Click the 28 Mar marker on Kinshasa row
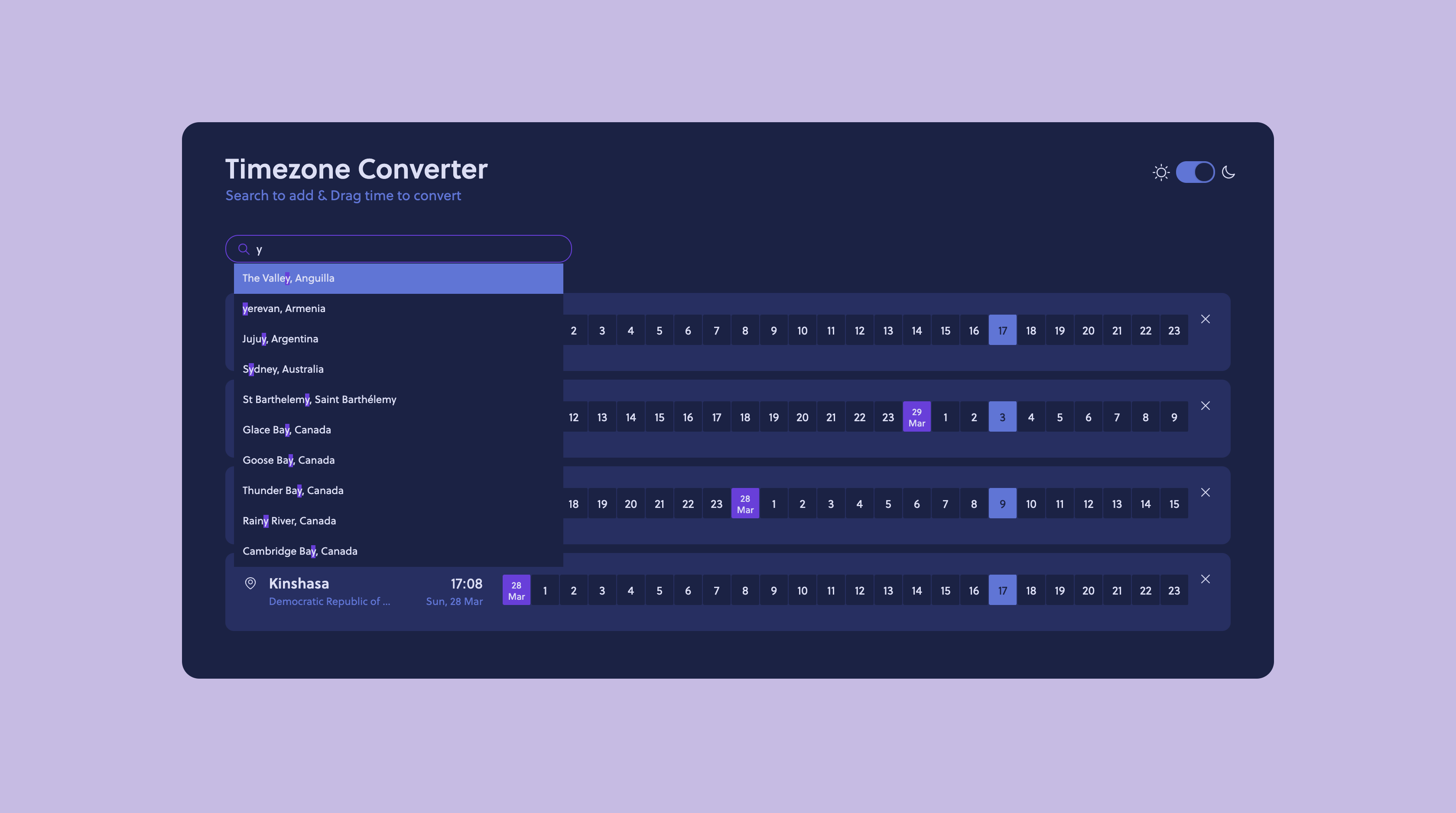The width and height of the screenshot is (1456, 813). tap(516, 590)
